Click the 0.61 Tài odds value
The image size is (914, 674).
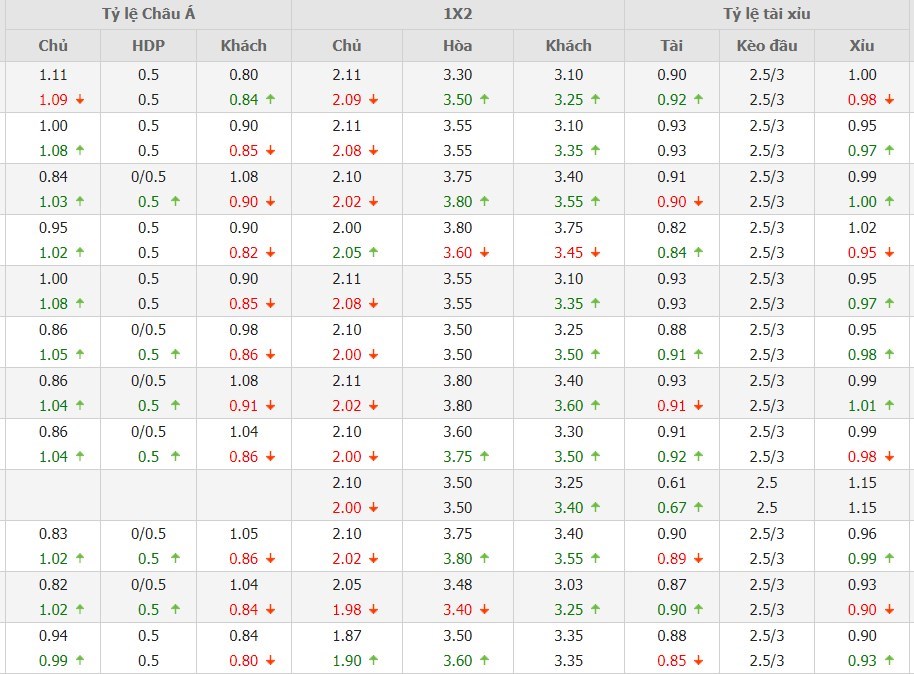[x=672, y=483]
